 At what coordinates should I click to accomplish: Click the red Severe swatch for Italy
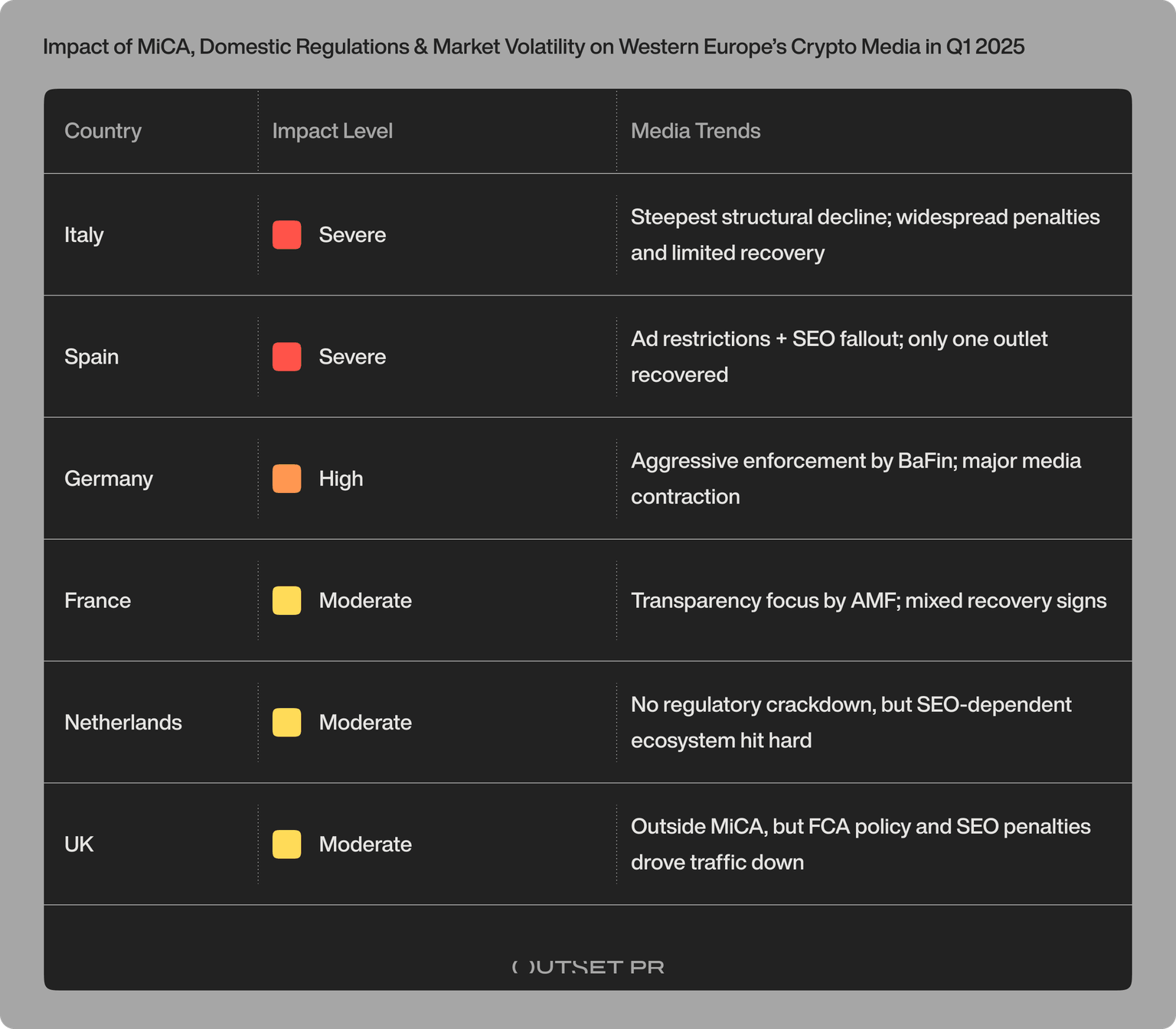pos(286,235)
